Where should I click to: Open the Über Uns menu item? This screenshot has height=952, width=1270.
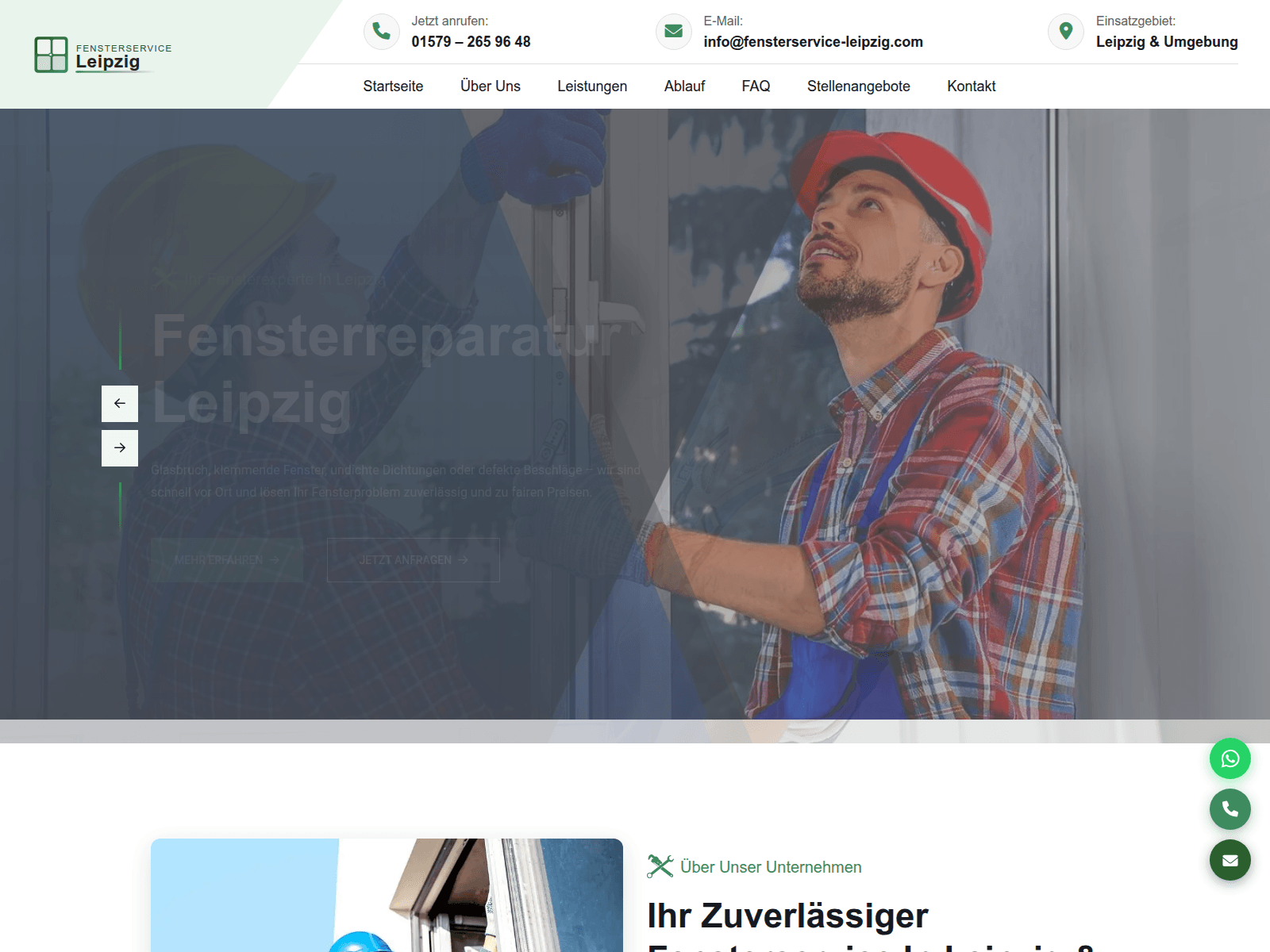click(x=491, y=86)
